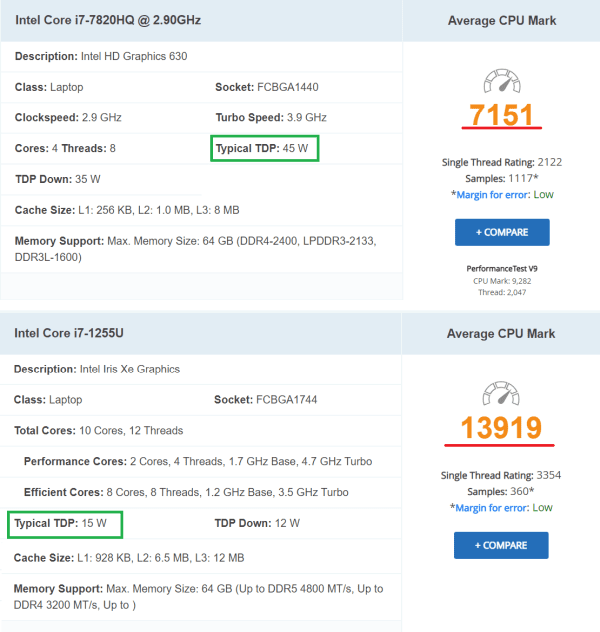
Task: Click the Typical TDP: 45 W highlighted box
Action: pyautogui.click(x=265, y=148)
